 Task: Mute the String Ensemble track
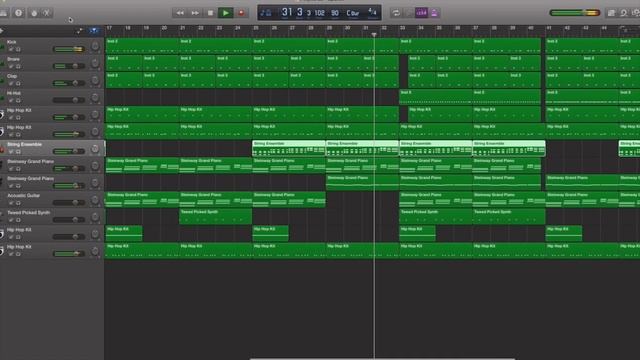[x=11, y=152]
